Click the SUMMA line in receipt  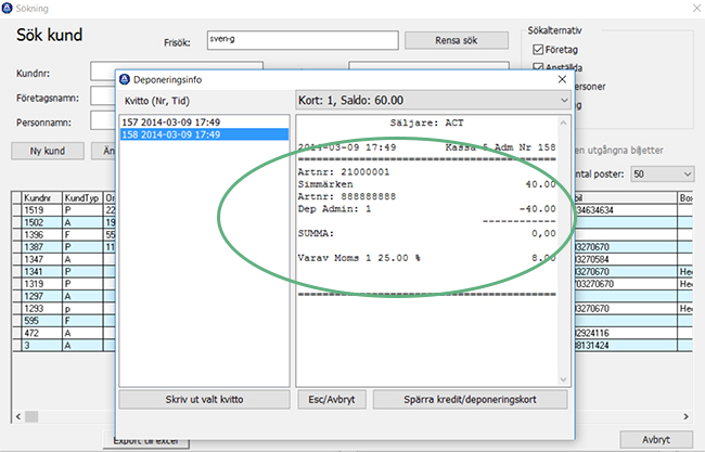(x=427, y=233)
